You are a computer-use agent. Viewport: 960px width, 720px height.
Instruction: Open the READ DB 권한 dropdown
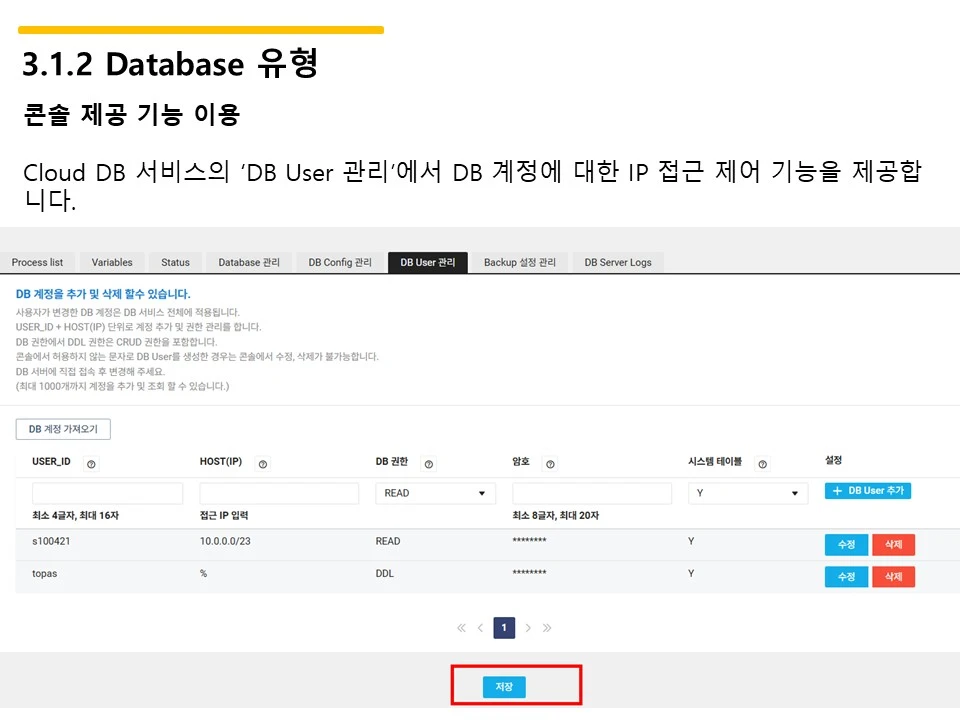point(435,493)
